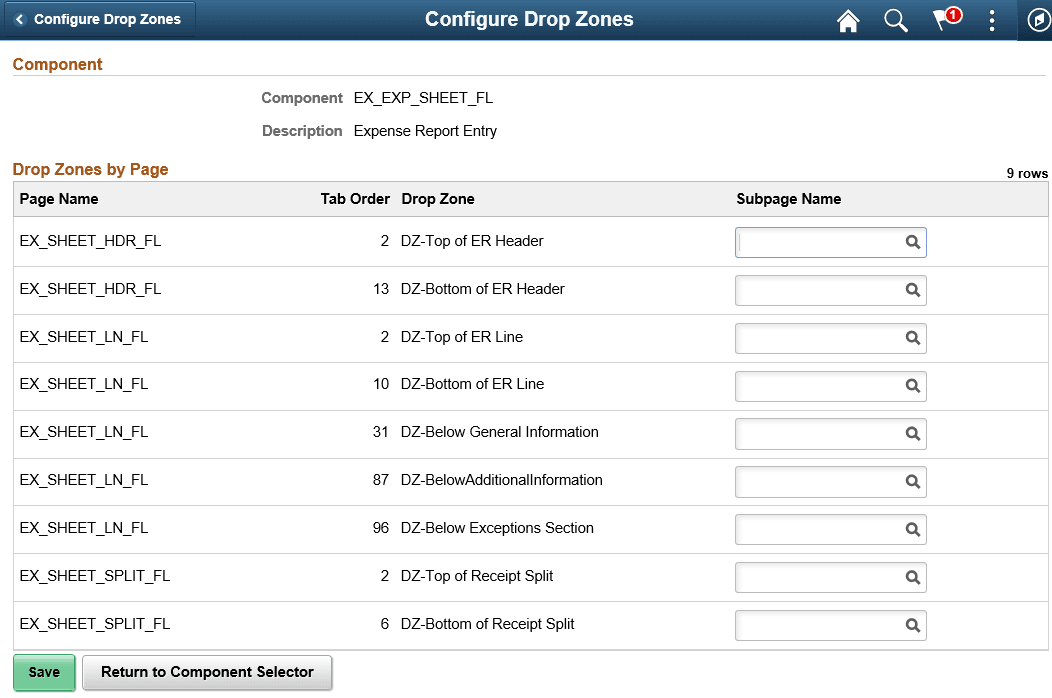The image size is (1052, 698).
Task: Expand the lookup prompt on DZ-Bottom of ER Line
Action: coord(912,386)
